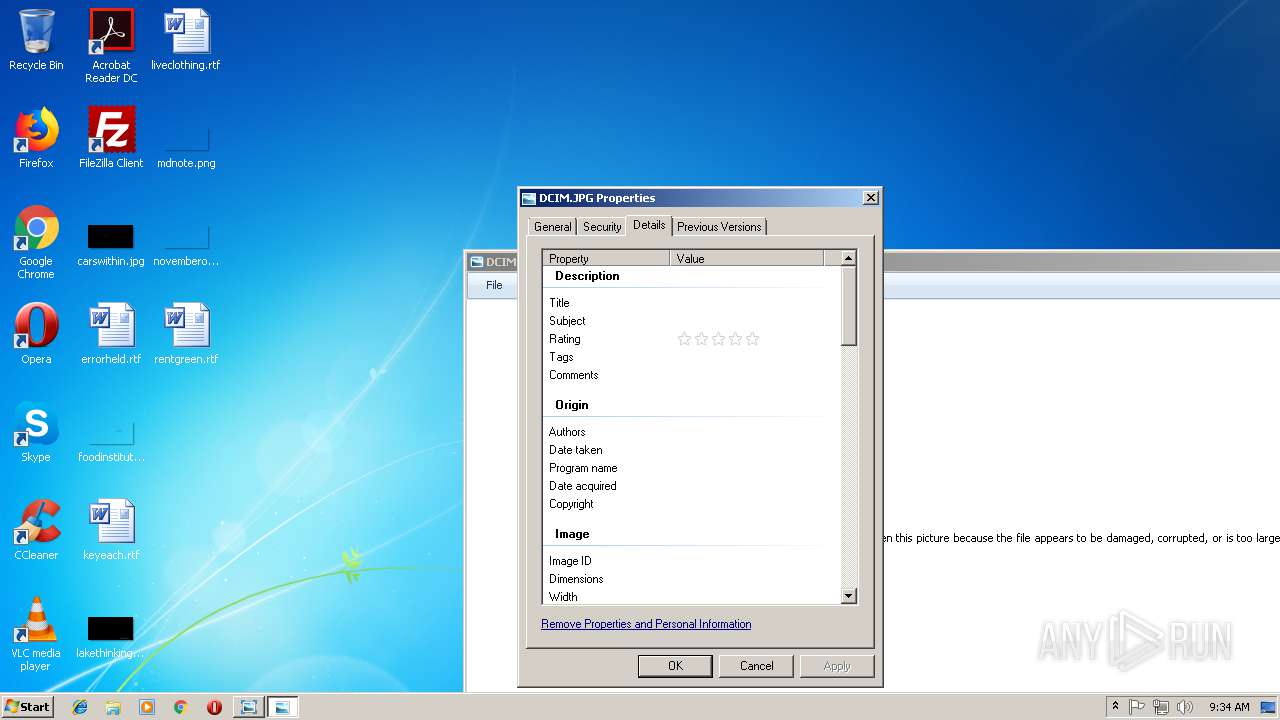Click the scroll down arrow in property list
Viewport: 1280px width, 720px height.
[848, 596]
